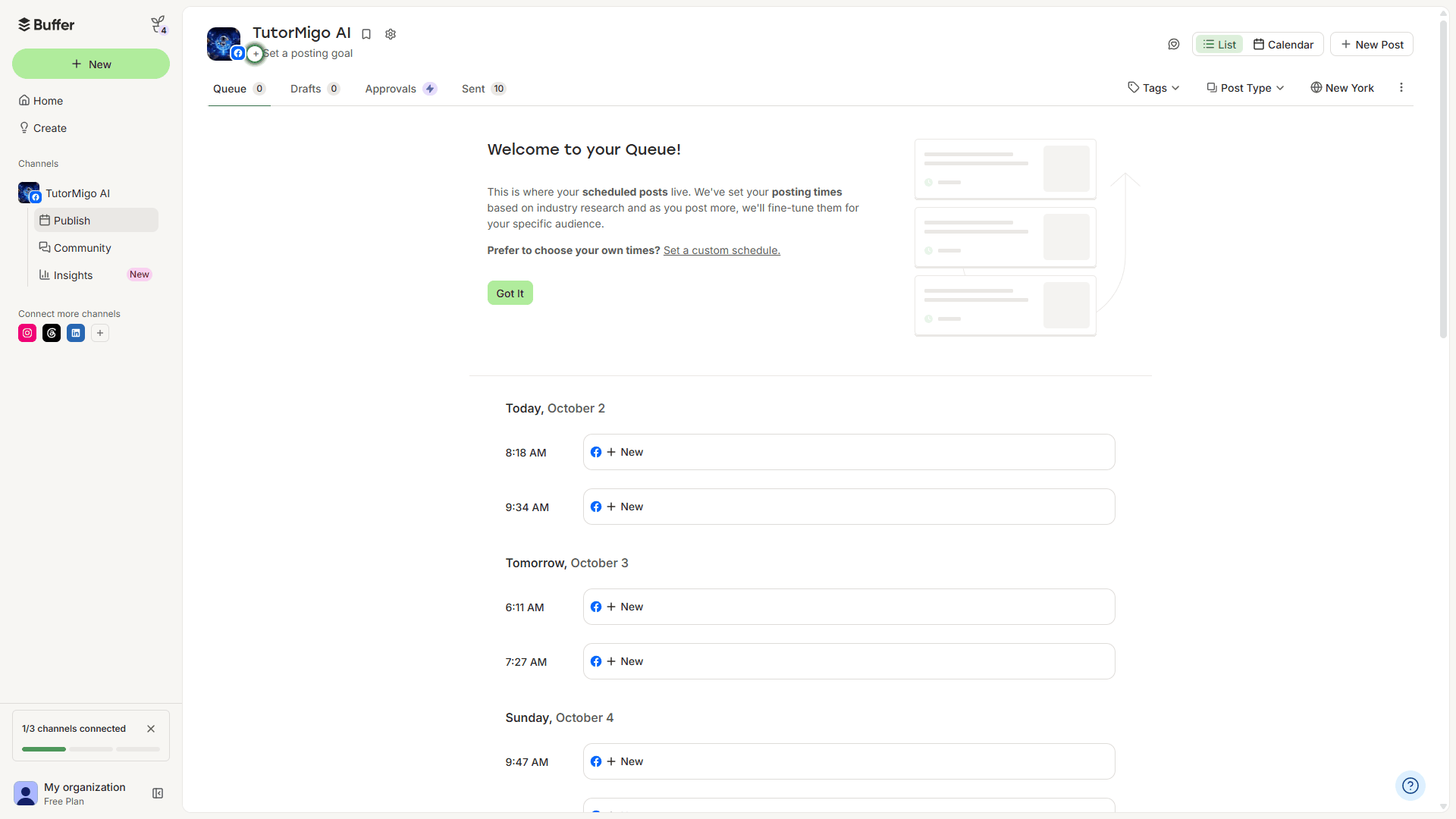Image resolution: width=1456 pixels, height=819 pixels.
Task: Expand the Post Type filter dropdown
Action: point(1245,88)
